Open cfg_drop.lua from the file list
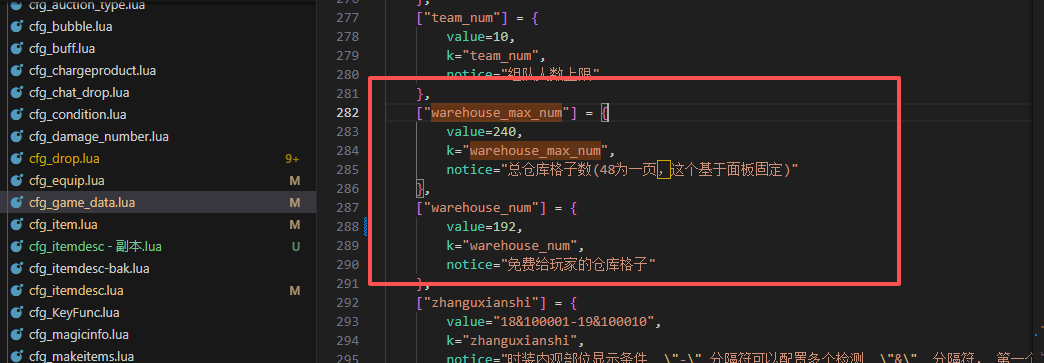Screen dimensions: 1044x363 pyautogui.click(x=64, y=159)
